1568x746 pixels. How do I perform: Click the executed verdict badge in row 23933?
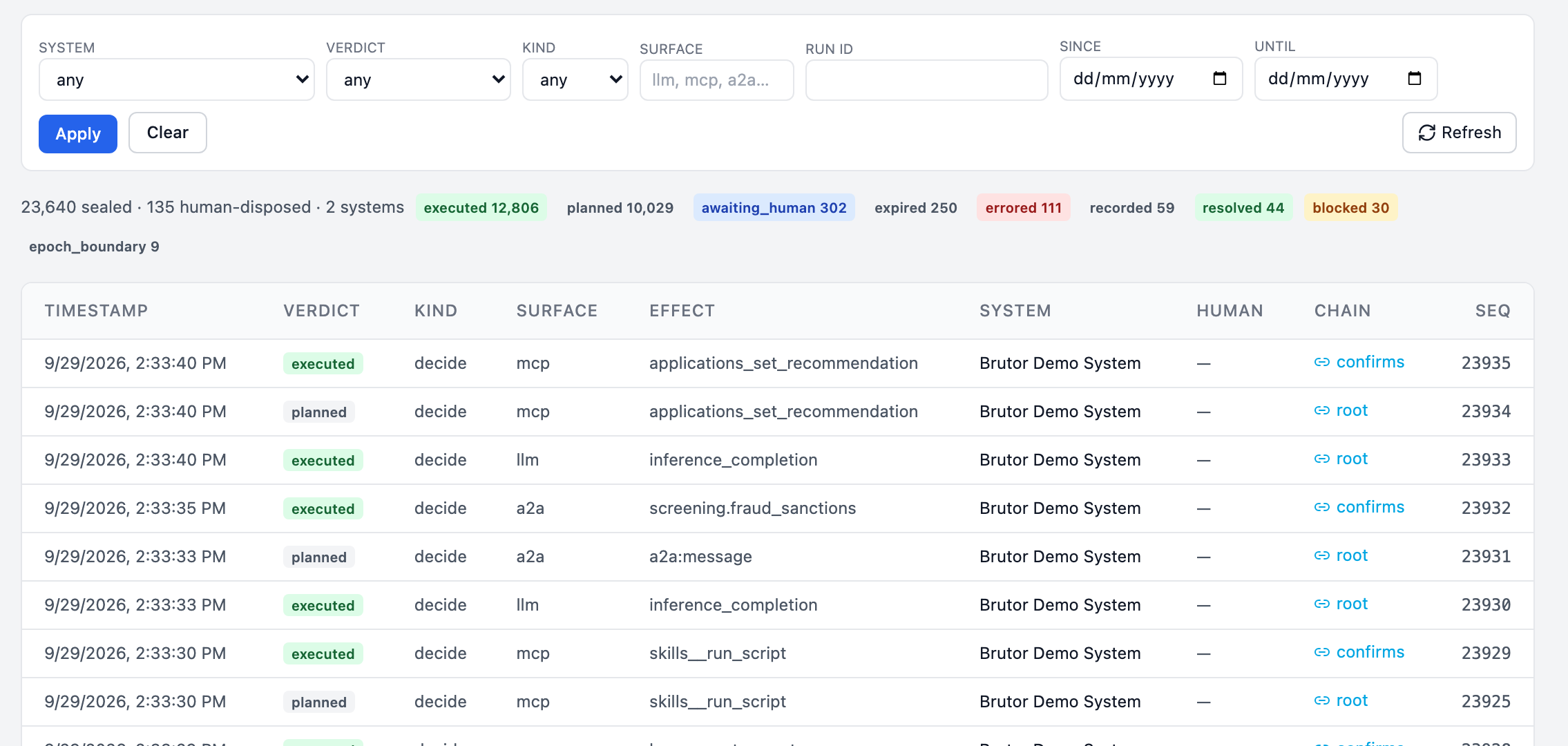point(323,460)
